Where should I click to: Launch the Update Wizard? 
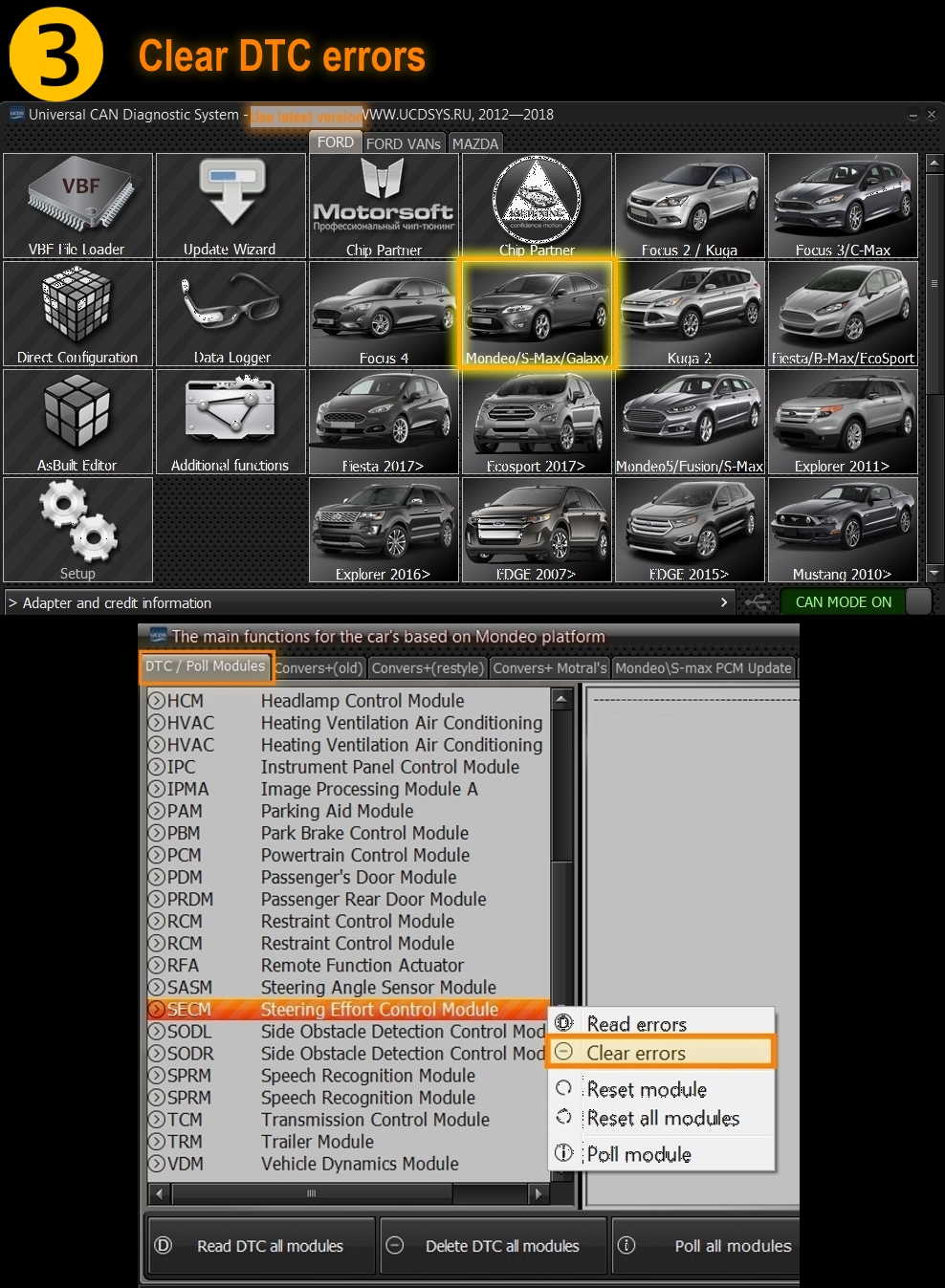(231, 206)
